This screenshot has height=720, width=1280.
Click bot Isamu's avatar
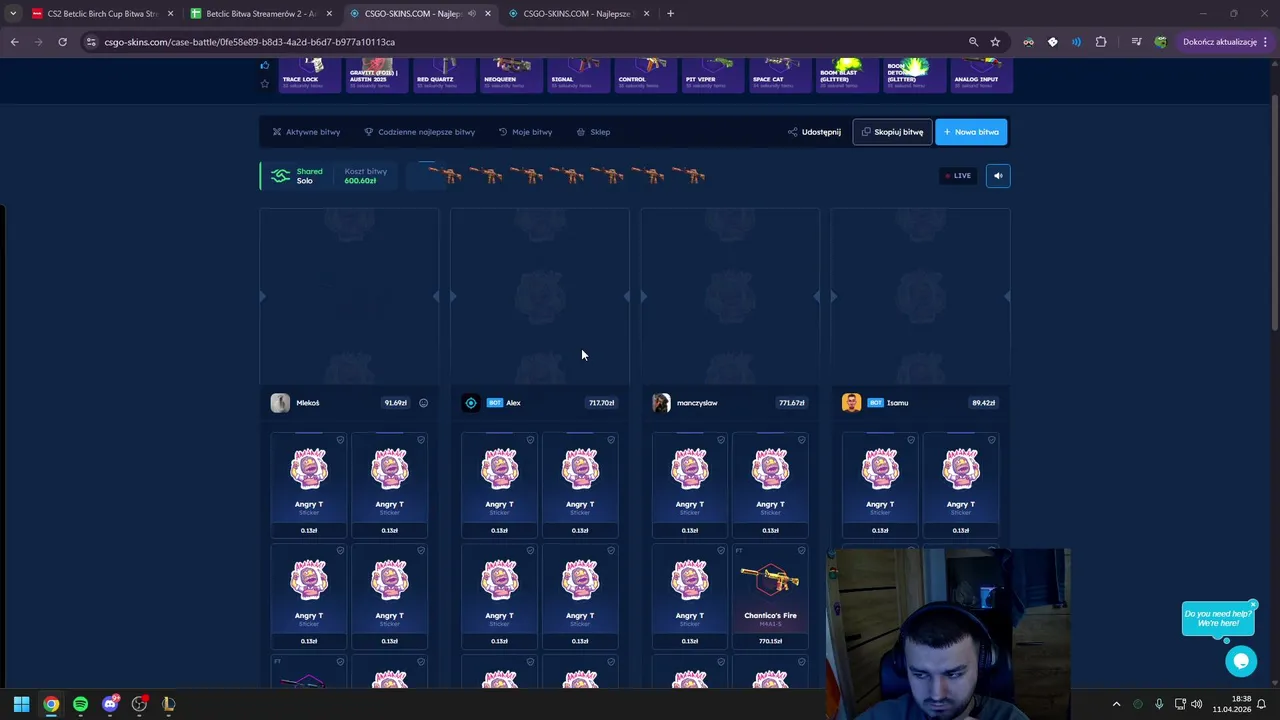[x=851, y=403]
